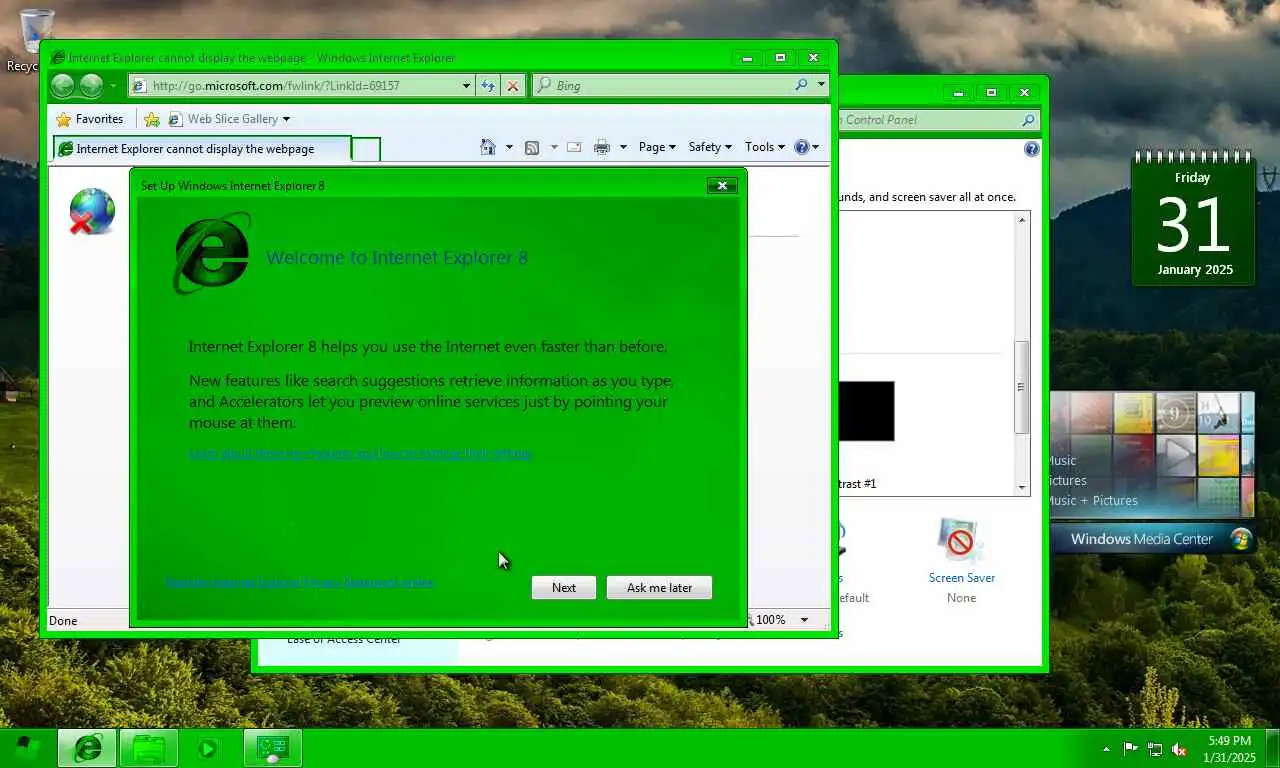The height and width of the screenshot is (768, 1280).
Task: Click the Control Panel help icon
Action: [1032, 149]
